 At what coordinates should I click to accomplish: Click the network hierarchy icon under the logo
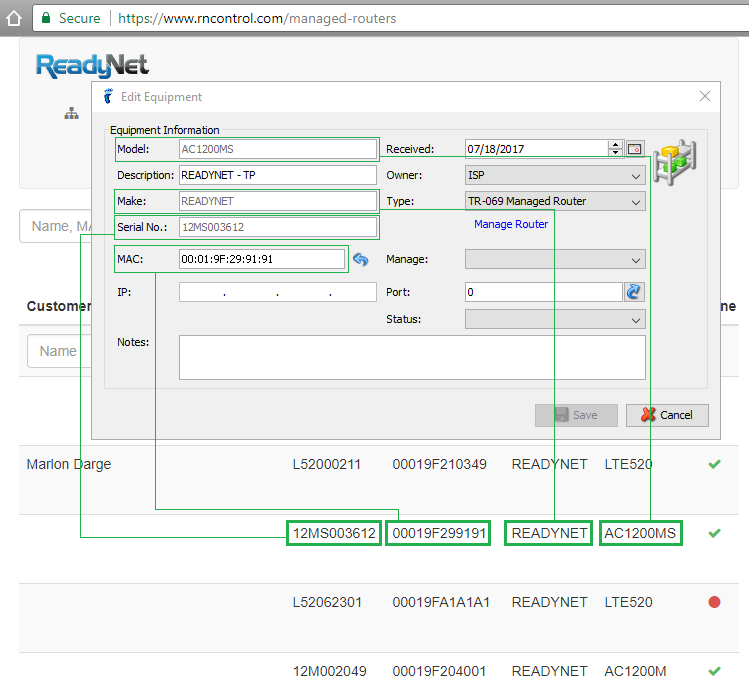[72, 113]
